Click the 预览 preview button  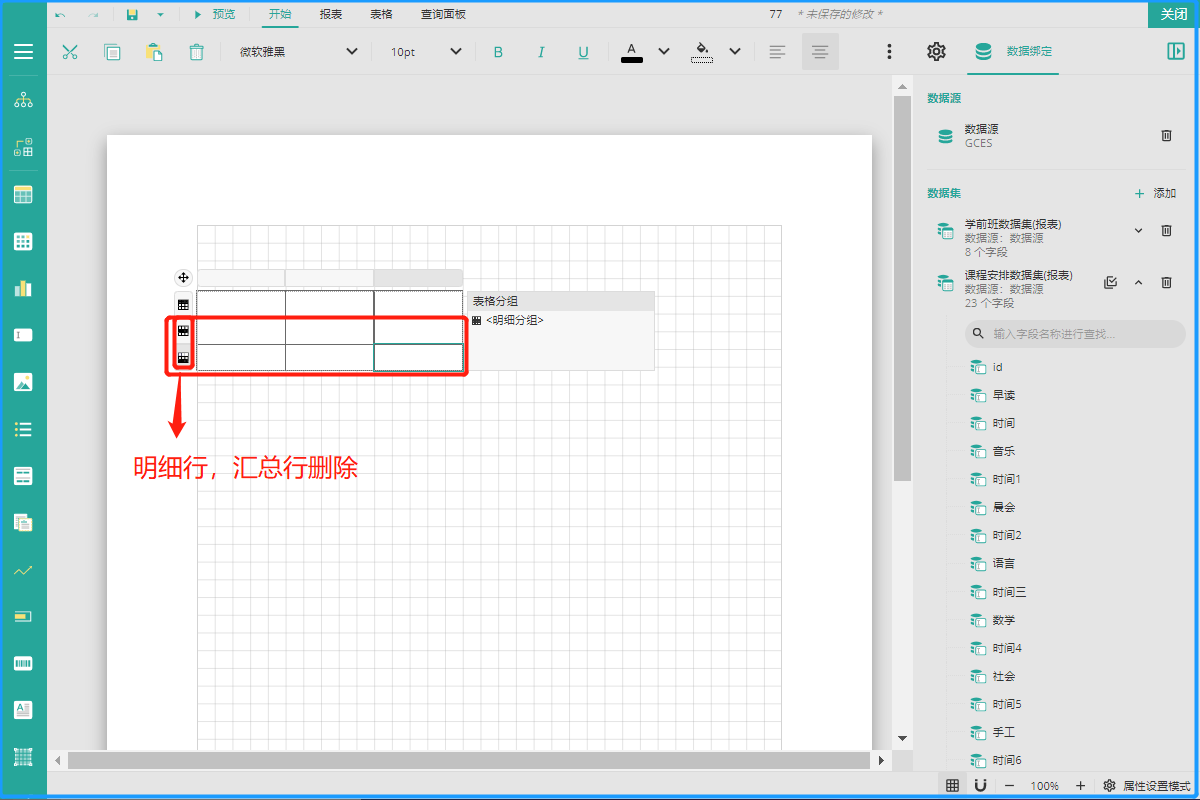(214, 14)
